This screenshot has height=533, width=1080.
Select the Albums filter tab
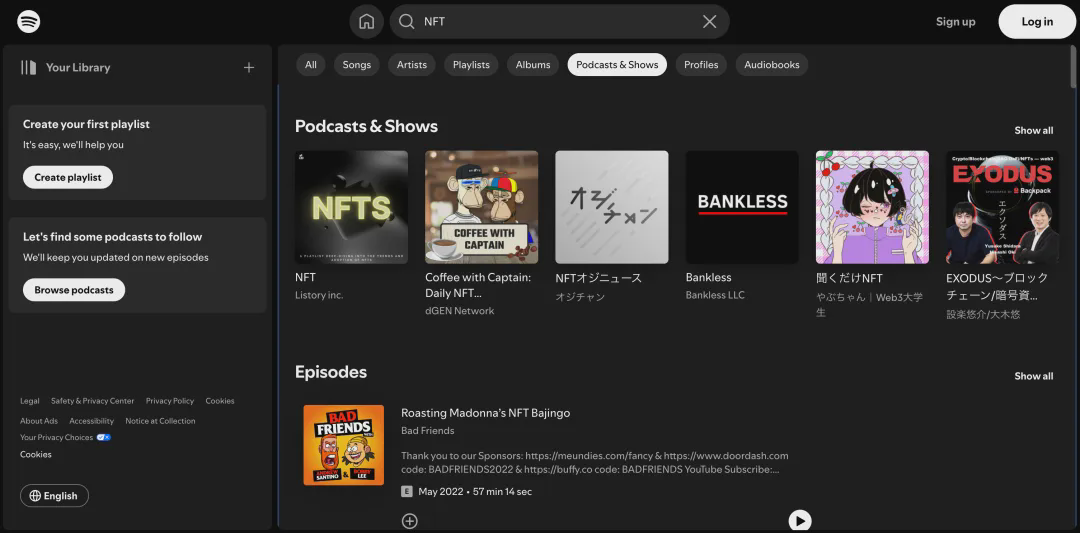[x=533, y=65]
